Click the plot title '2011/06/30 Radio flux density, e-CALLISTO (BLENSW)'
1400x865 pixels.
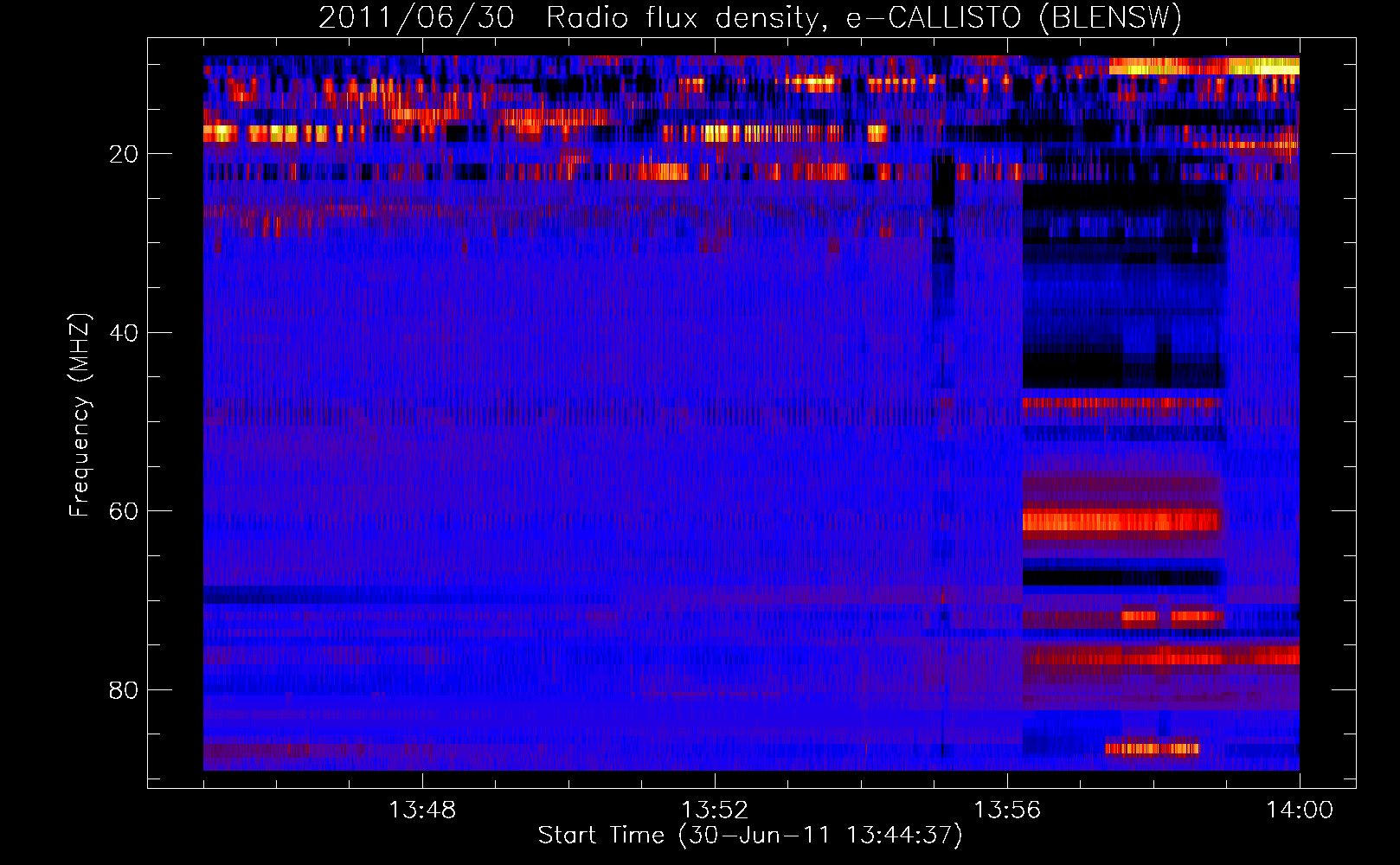click(750, 17)
